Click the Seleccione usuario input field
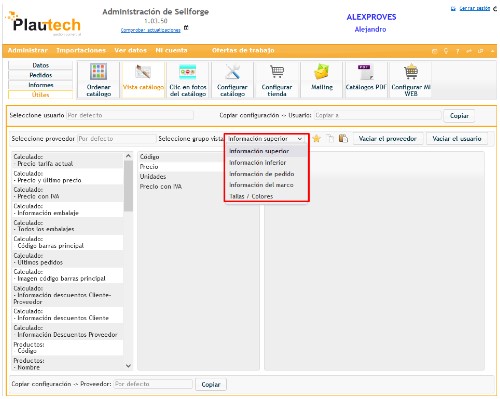The width and height of the screenshot is (500, 399). point(130,115)
